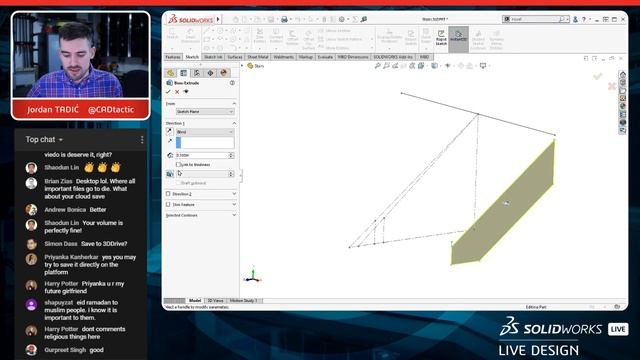
Task: Collapse the Direction 1 section
Action: [234, 123]
